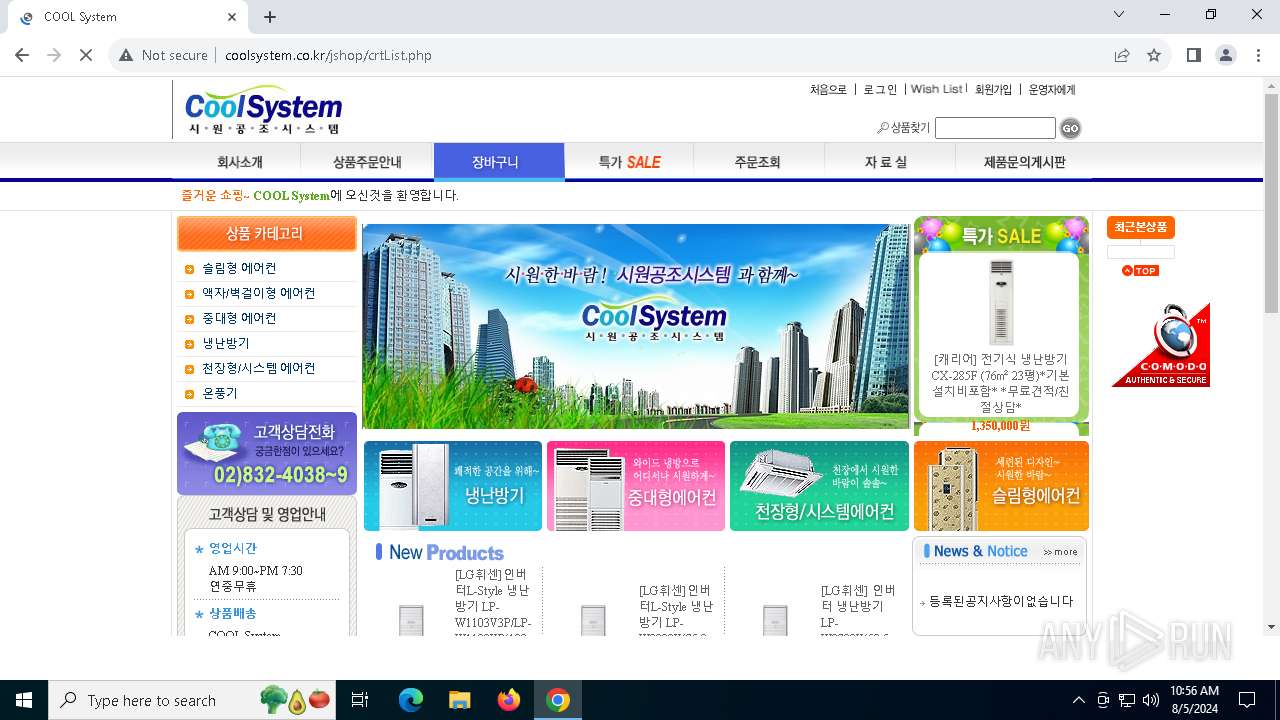1280x720 pixels.
Task: Select 액자/벽걸이형 에어컨 category
Action: pyautogui.click(x=258, y=293)
